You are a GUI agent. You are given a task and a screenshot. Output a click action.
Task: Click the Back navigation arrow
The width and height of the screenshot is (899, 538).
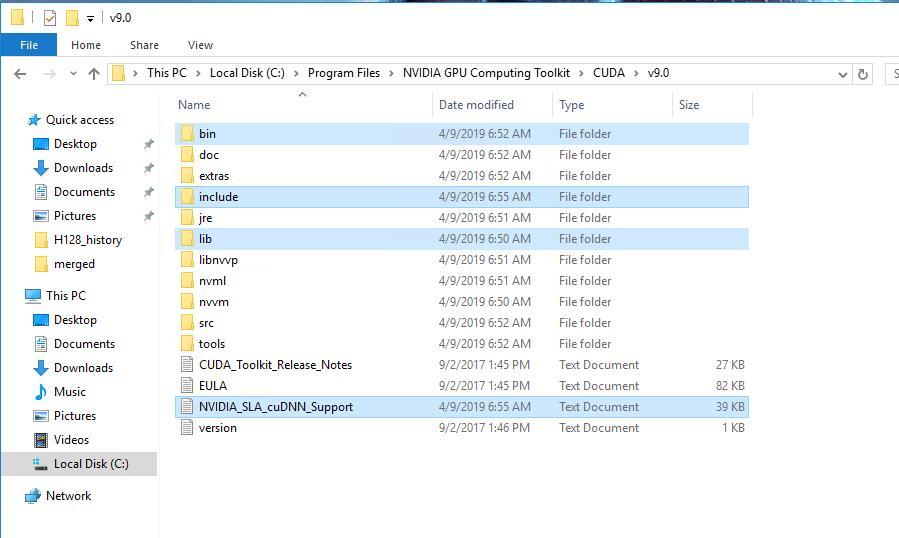click(x=20, y=73)
